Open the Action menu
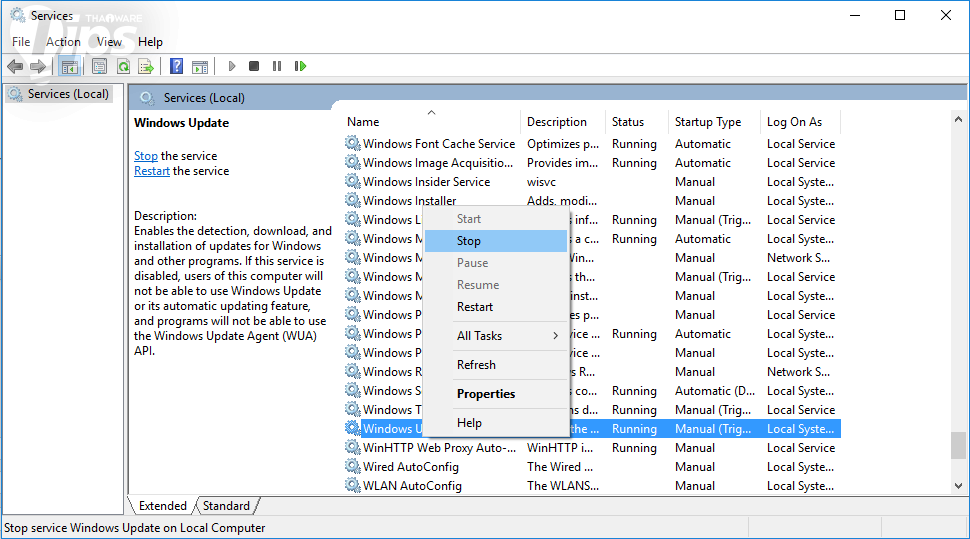 (x=63, y=42)
